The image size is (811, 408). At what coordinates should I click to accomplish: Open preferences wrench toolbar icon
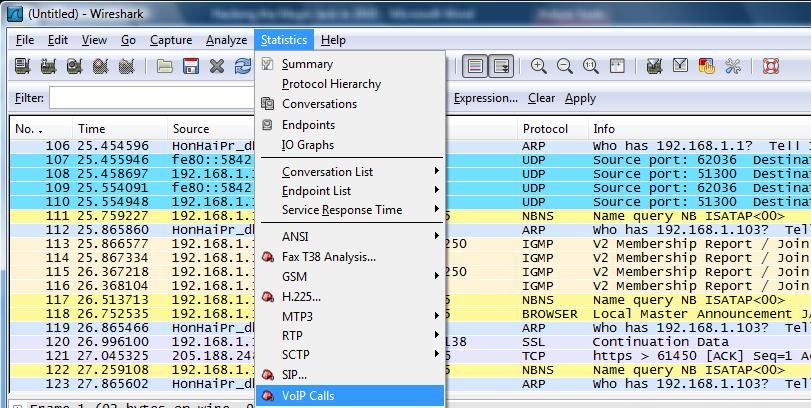click(733, 66)
